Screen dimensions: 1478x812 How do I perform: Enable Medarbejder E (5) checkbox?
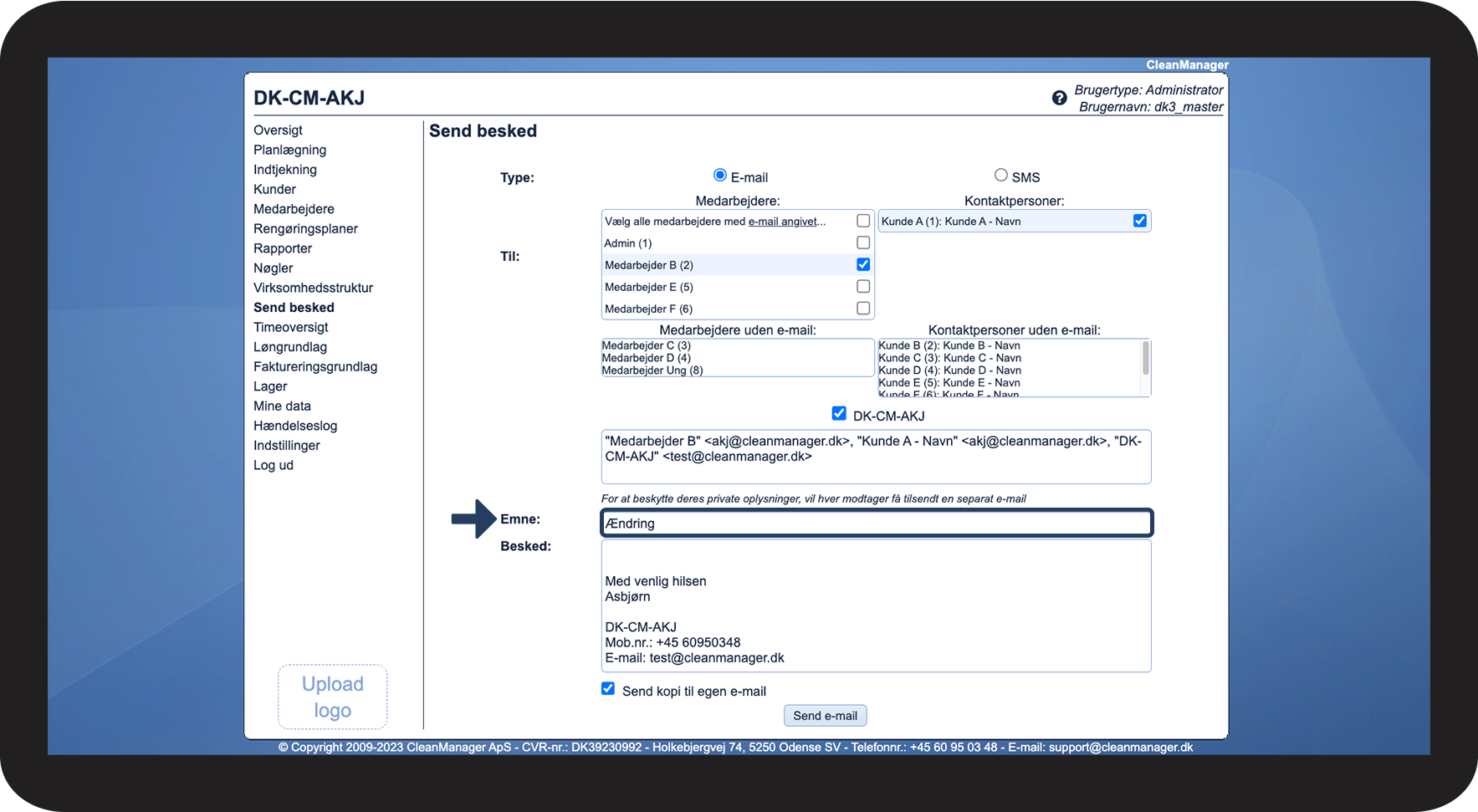click(x=863, y=286)
